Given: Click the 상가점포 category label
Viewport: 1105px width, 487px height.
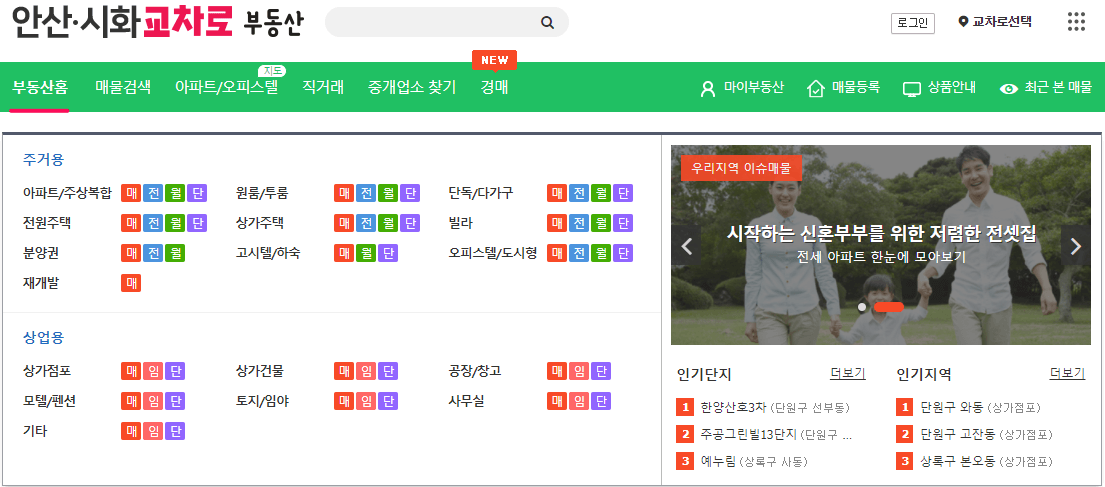Looking at the screenshot, I should [47, 371].
